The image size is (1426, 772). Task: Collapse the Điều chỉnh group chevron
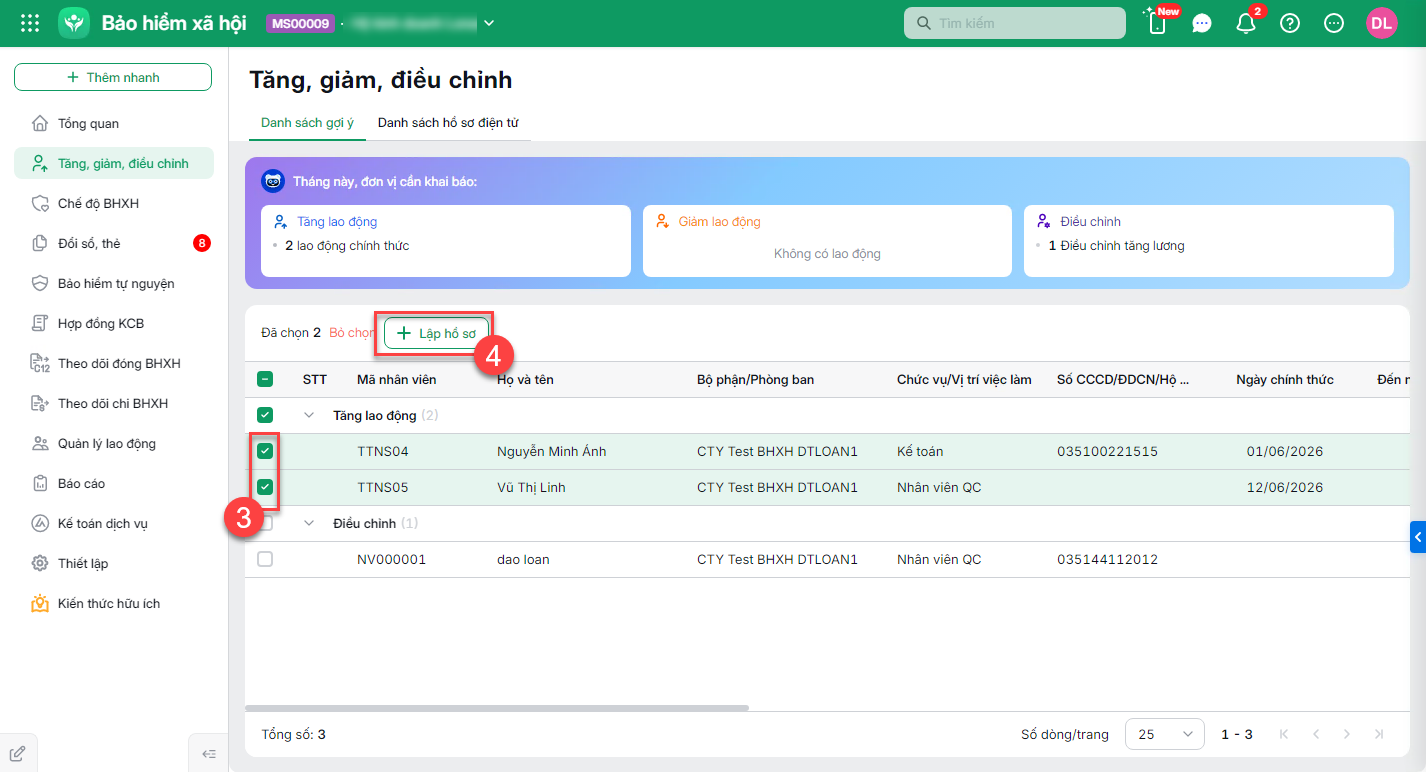click(309, 523)
